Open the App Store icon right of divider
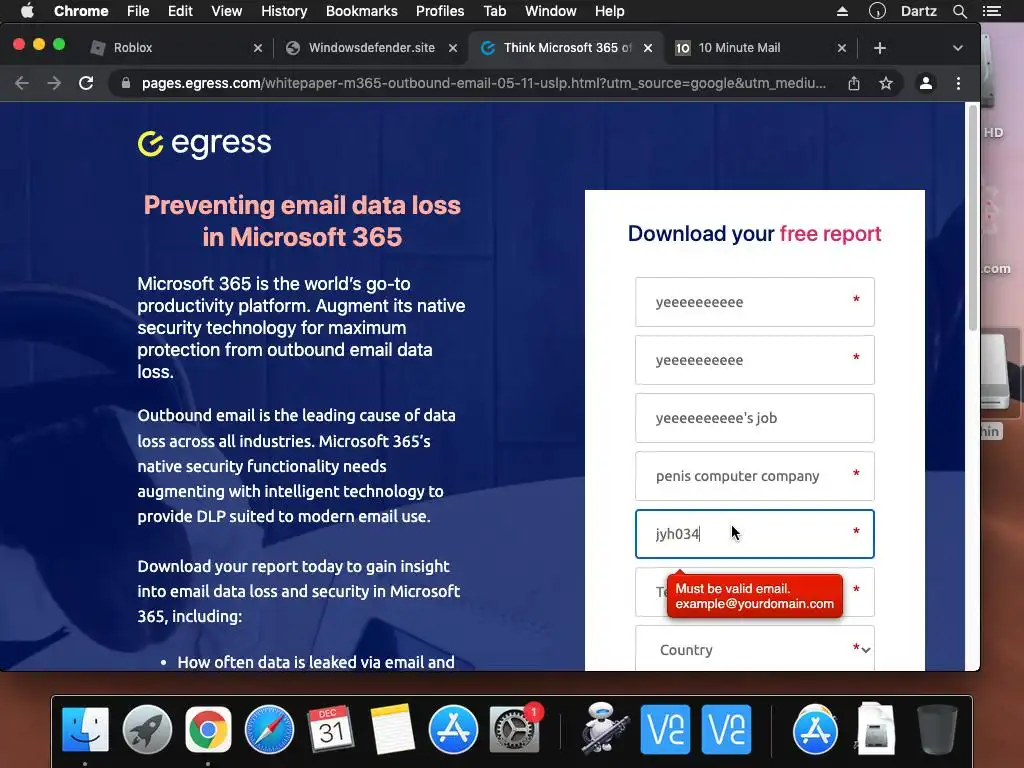The image size is (1024, 768). (x=815, y=729)
